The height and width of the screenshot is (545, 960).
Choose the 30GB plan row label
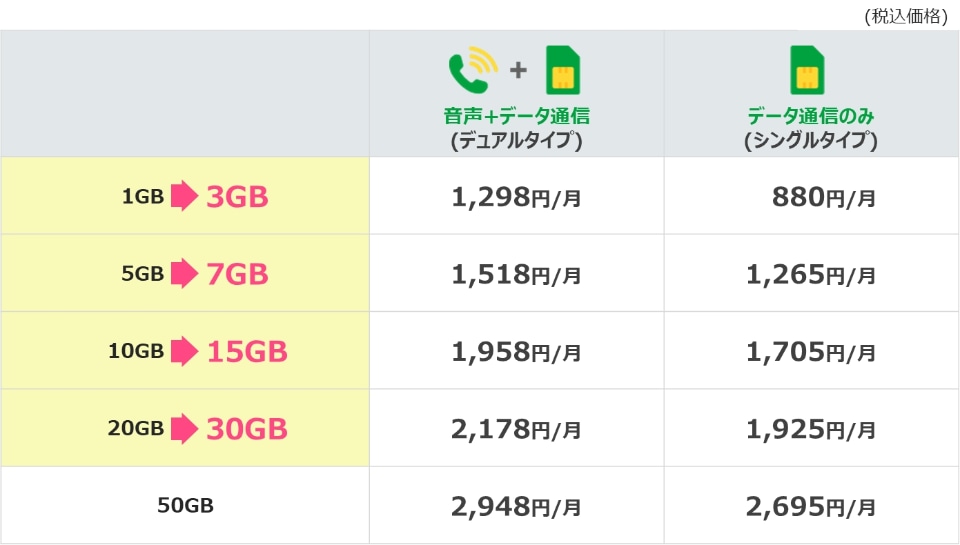(247, 428)
